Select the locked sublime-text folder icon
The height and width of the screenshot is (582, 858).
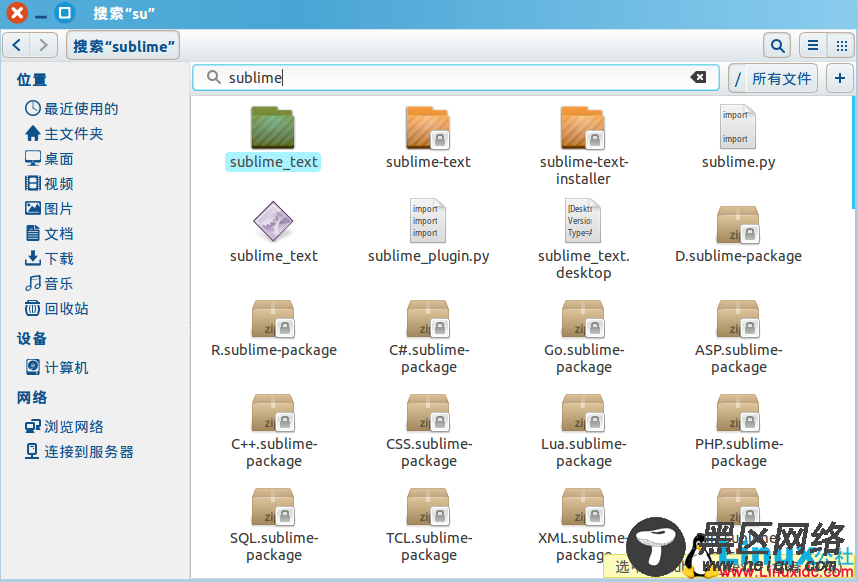428,128
